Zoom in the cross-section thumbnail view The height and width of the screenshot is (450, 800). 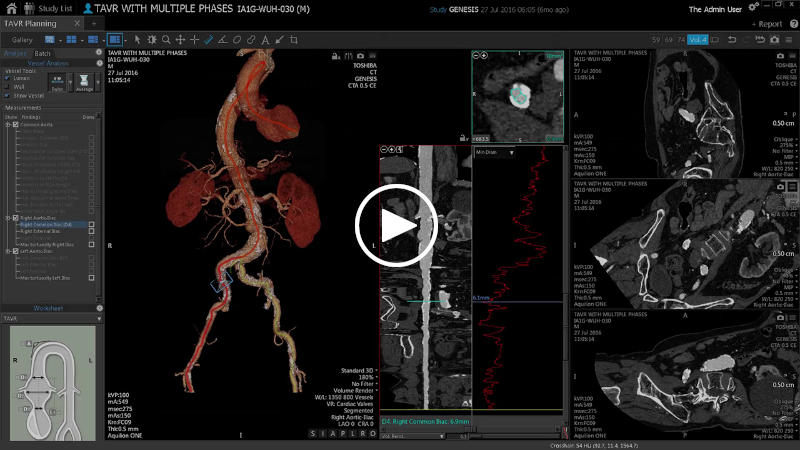click(x=484, y=55)
